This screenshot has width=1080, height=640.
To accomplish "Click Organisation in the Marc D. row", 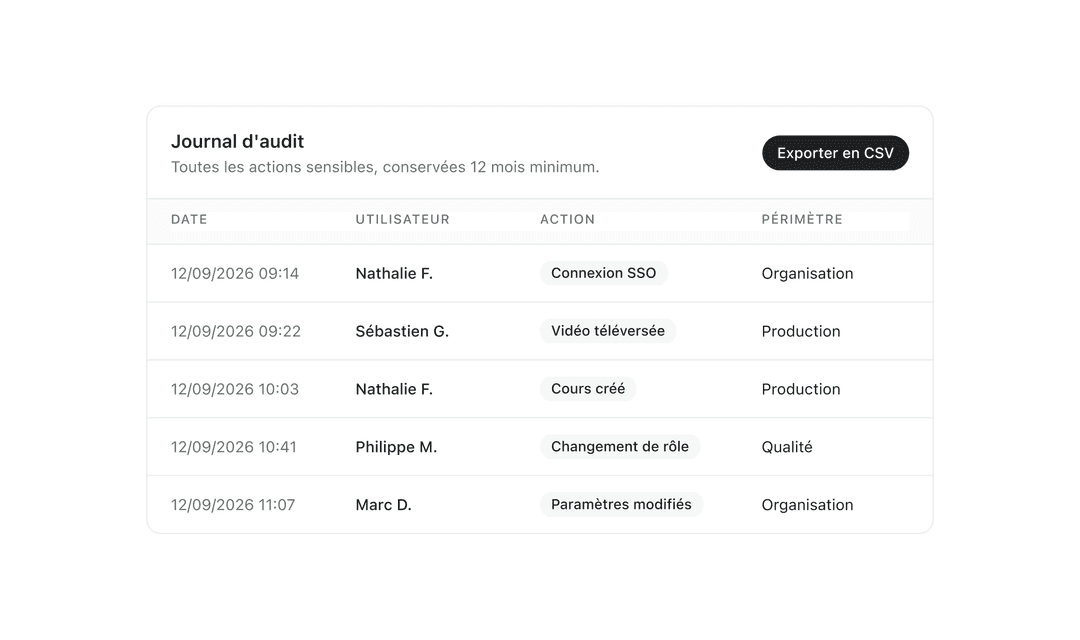I will 807,505.
